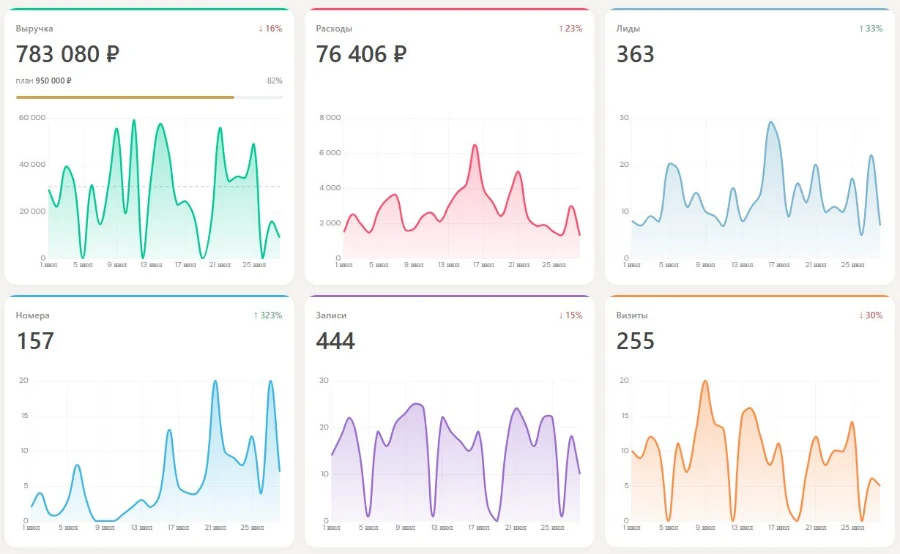This screenshot has height=554, width=900.
Task: Click the 4 000 axis label on Расходы chart
Action: 330,188
